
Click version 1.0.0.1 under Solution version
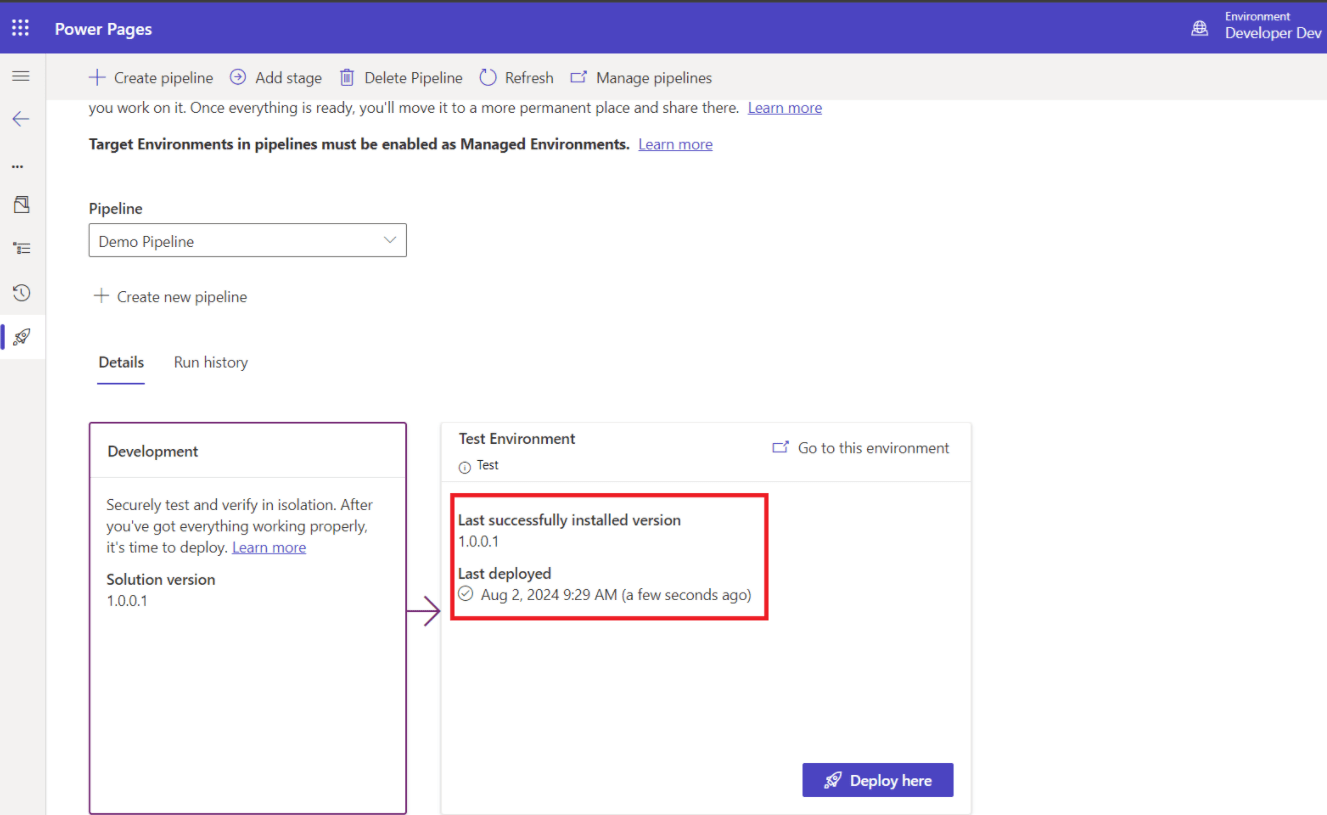pos(127,601)
